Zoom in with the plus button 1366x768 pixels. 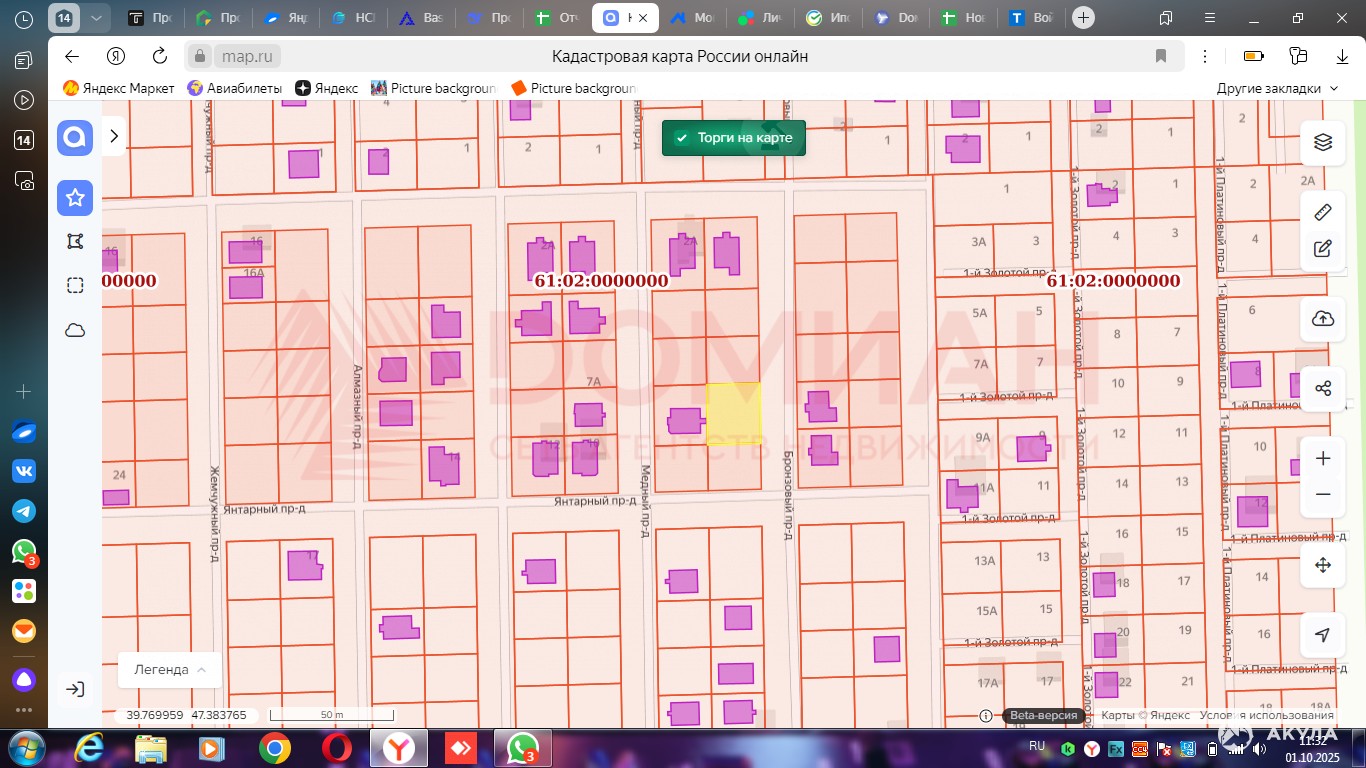point(1323,458)
